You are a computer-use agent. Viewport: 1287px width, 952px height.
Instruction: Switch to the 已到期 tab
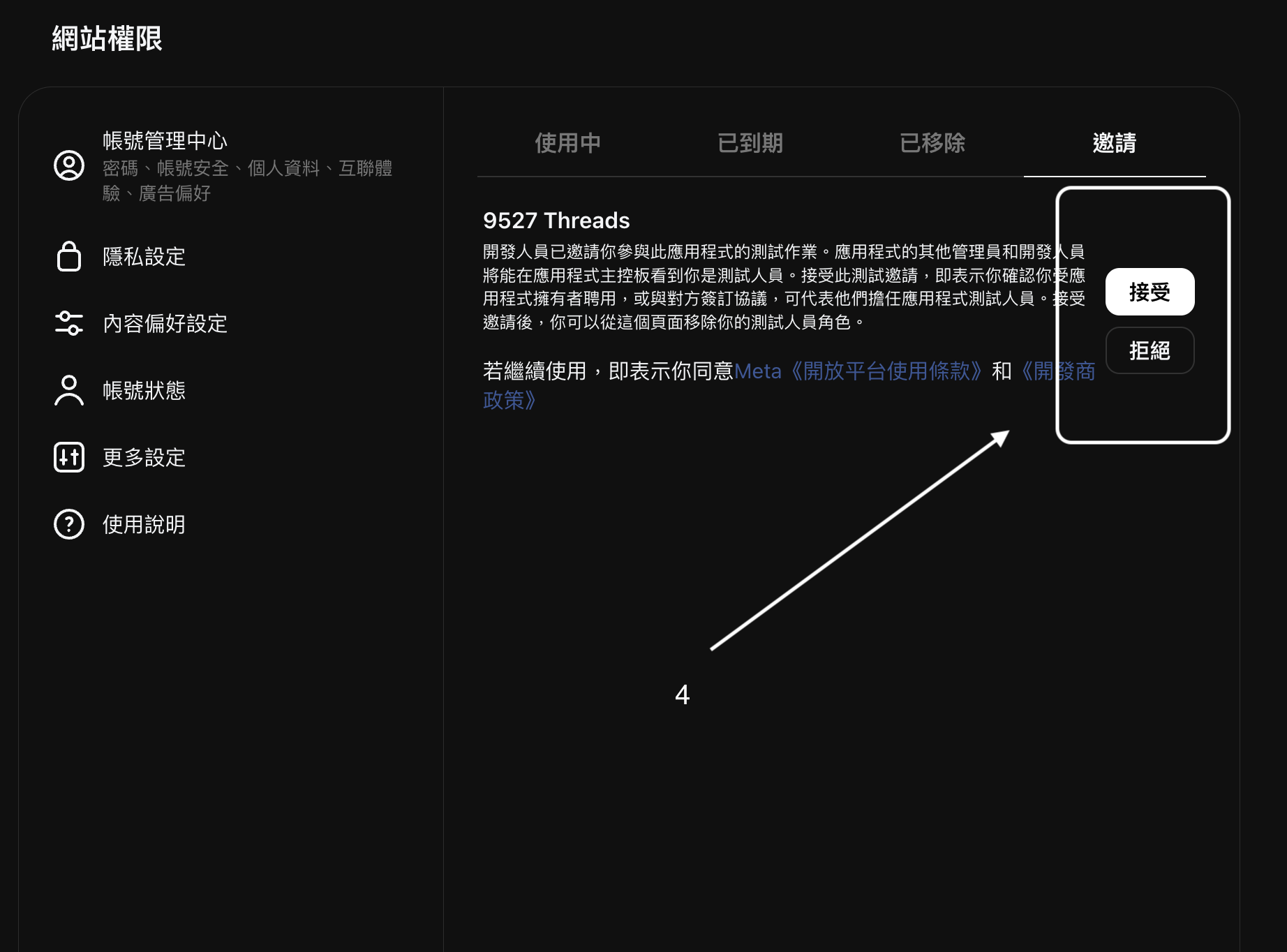pyautogui.click(x=750, y=143)
